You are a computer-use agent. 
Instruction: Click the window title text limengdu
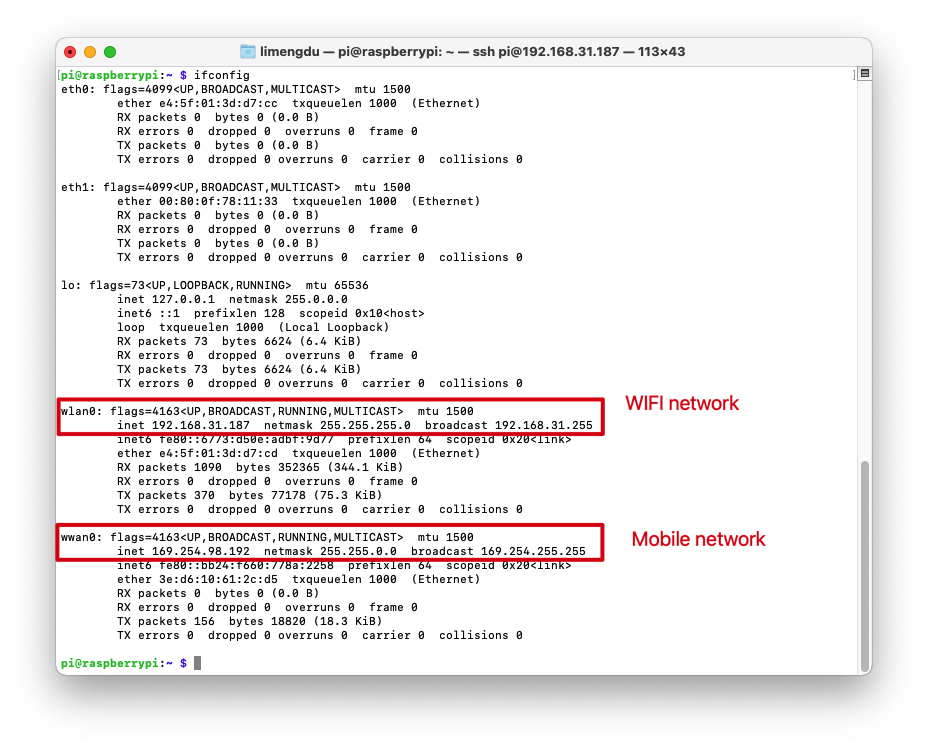(289, 52)
